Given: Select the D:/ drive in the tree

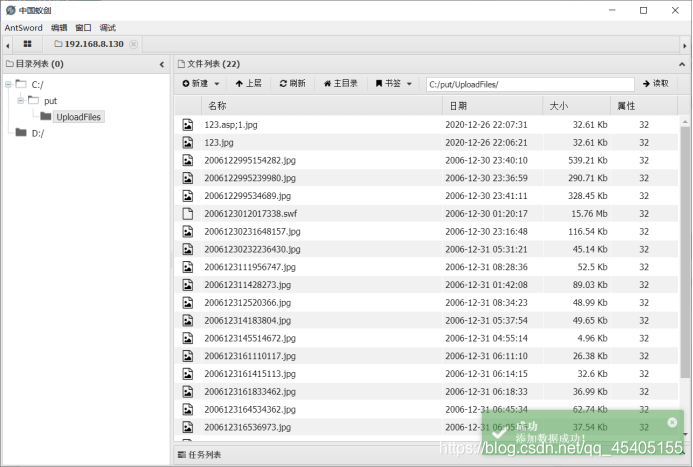Looking at the screenshot, I should [x=38, y=133].
